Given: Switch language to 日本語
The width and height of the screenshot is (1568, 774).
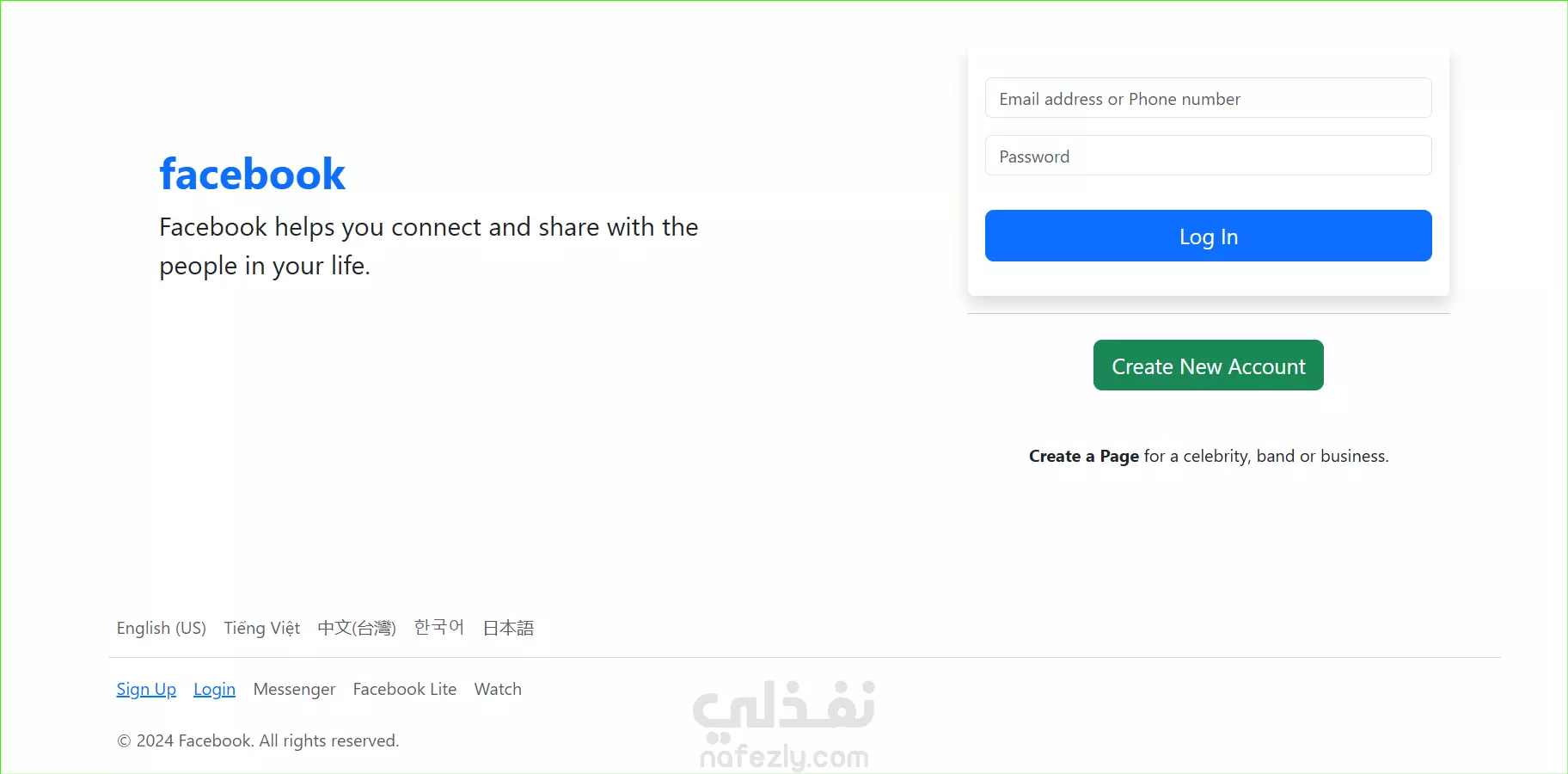Looking at the screenshot, I should click(x=508, y=628).
